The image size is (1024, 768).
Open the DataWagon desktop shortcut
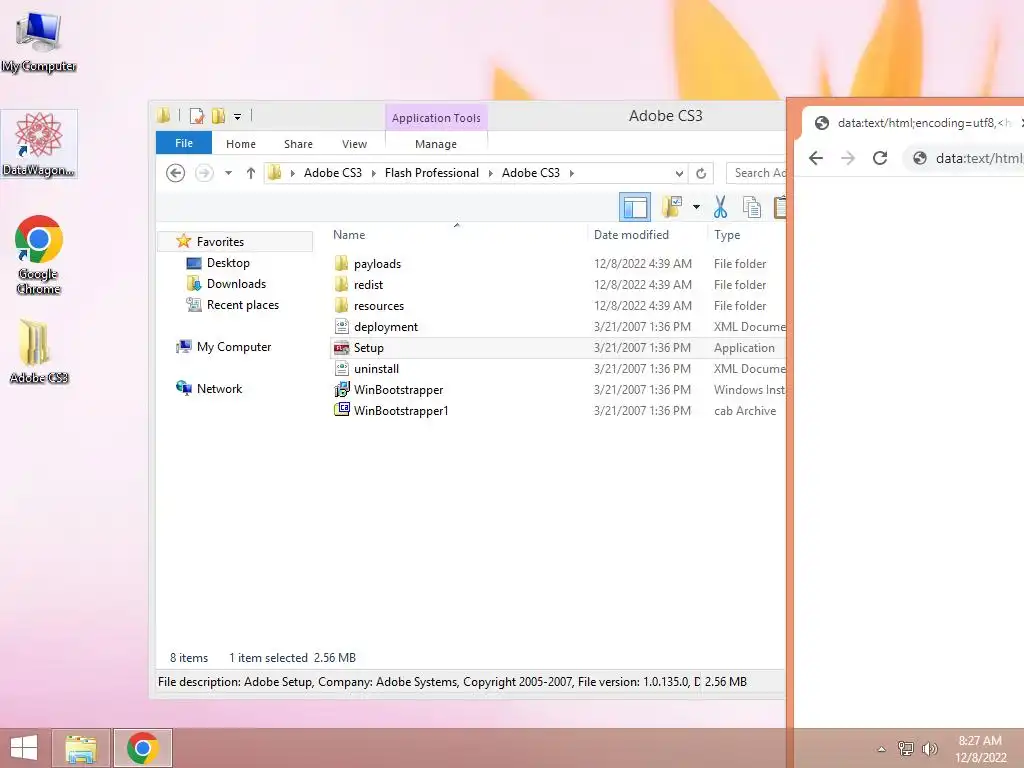pyautogui.click(x=39, y=144)
